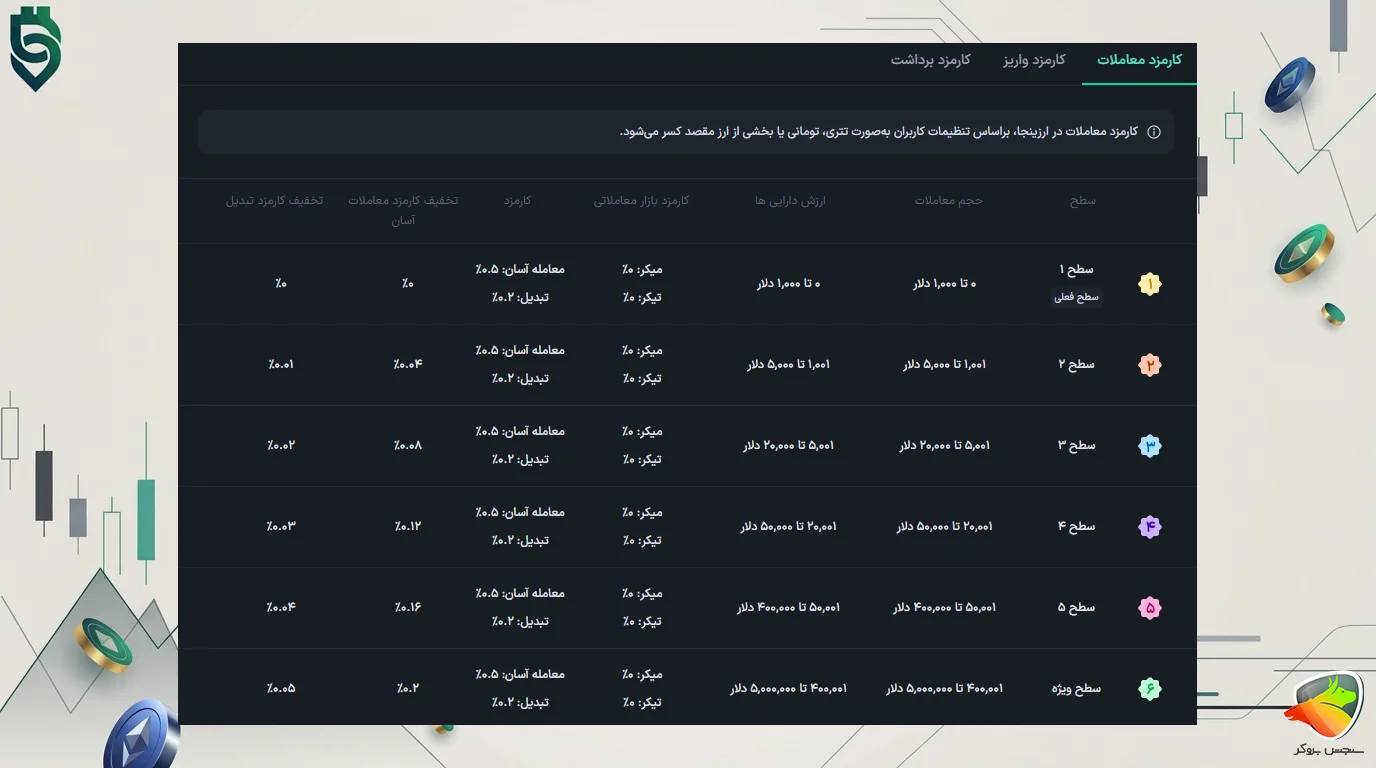Click the تخفیف کارمزد تبدیل column header
This screenshot has width=1376, height=768.
[274, 201]
